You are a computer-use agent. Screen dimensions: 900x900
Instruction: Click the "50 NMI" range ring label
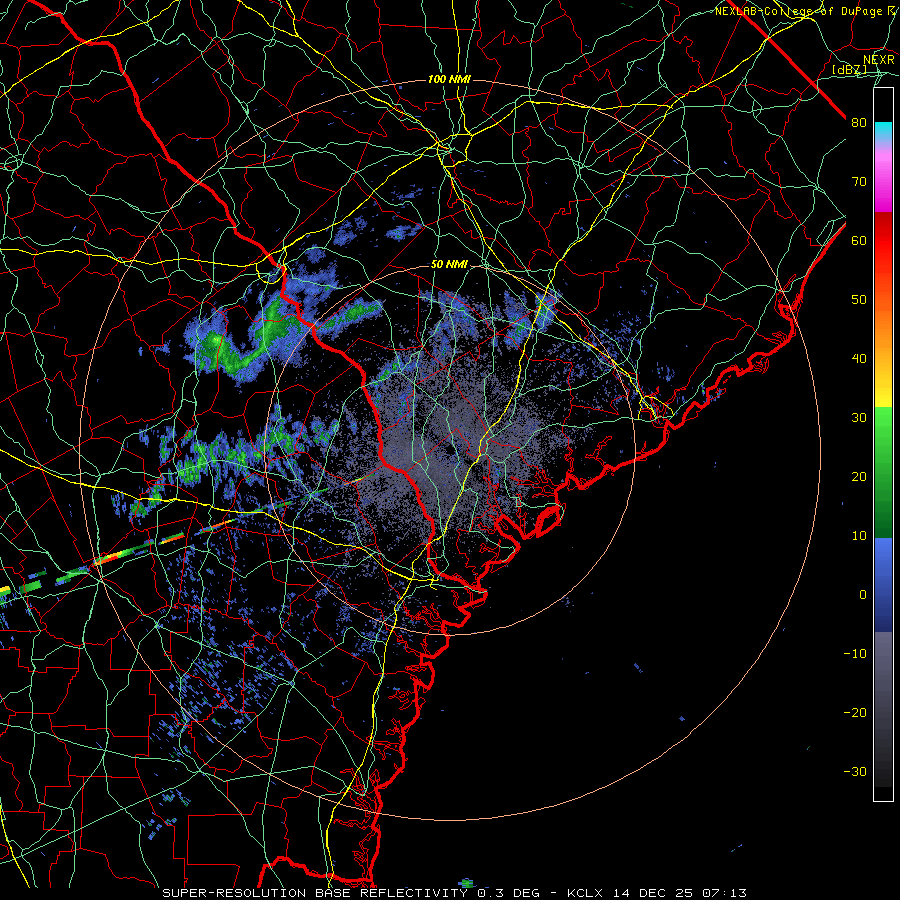tap(449, 265)
